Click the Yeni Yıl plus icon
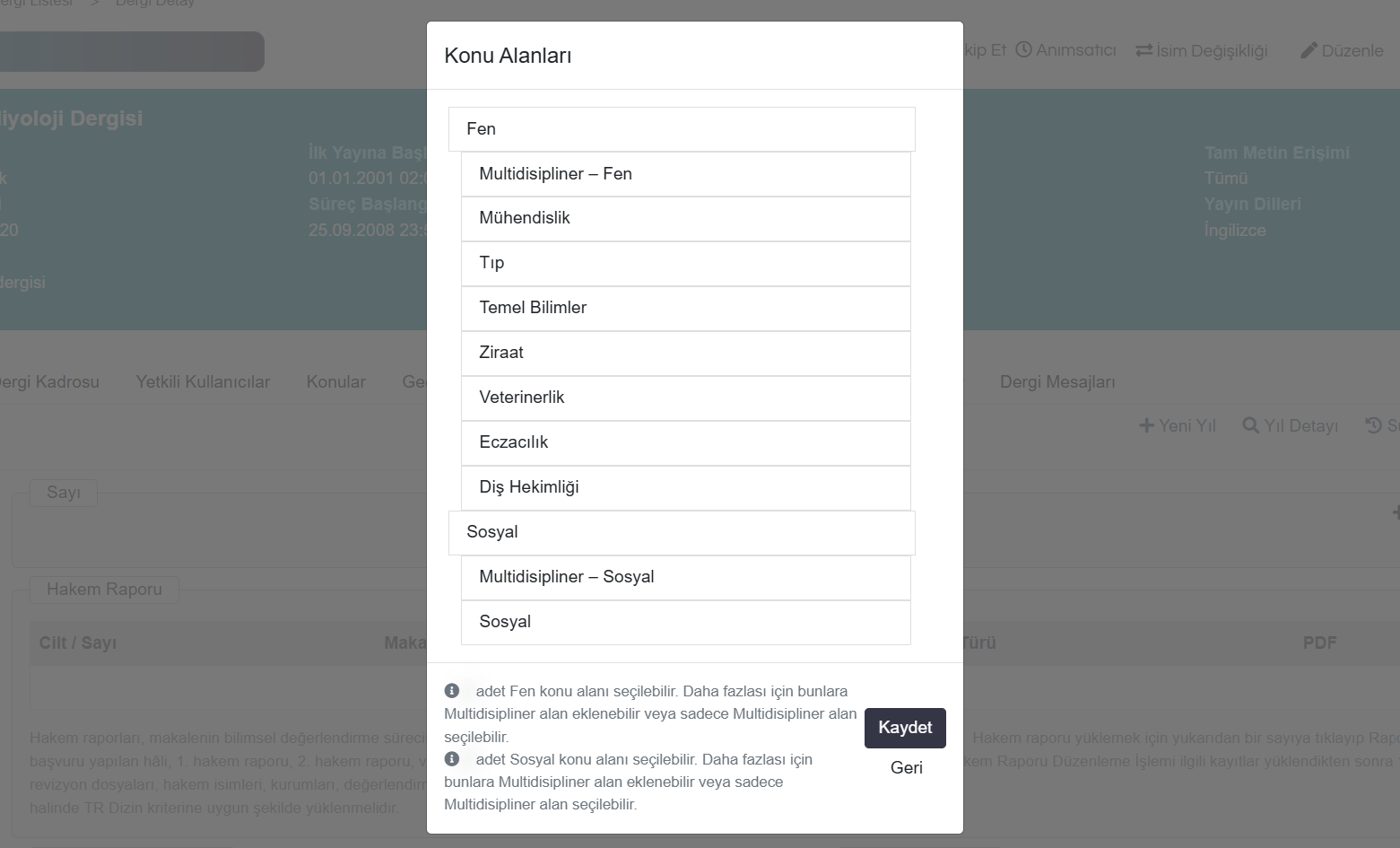Image resolution: width=1400 pixels, height=848 pixels. pyautogui.click(x=1146, y=425)
